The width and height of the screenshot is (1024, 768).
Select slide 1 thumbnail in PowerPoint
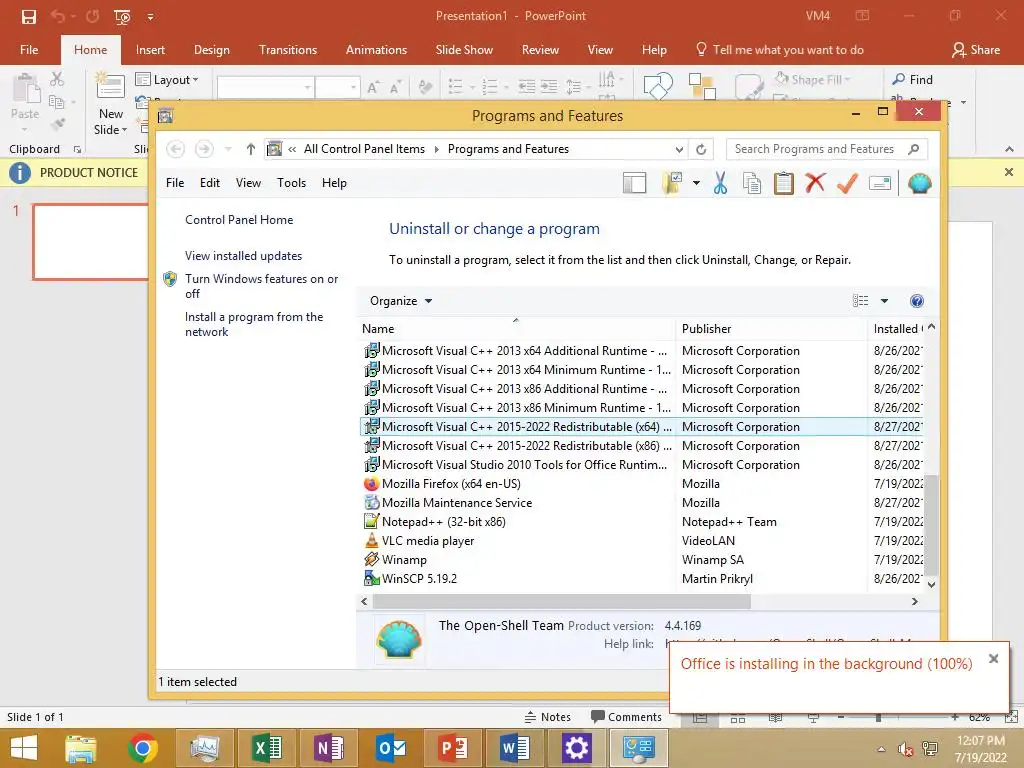pyautogui.click(x=91, y=242)
